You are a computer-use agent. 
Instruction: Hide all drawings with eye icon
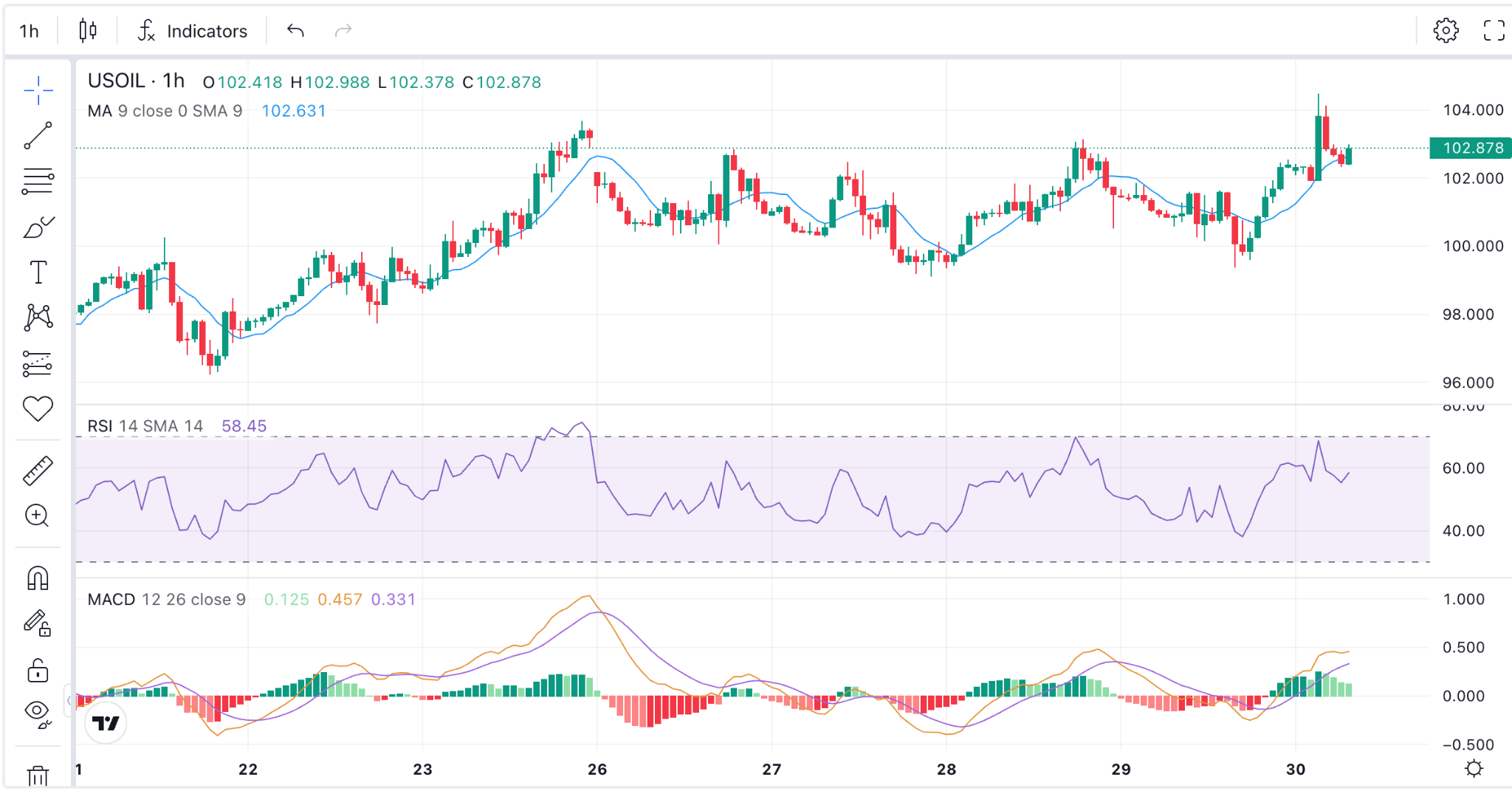38,713
